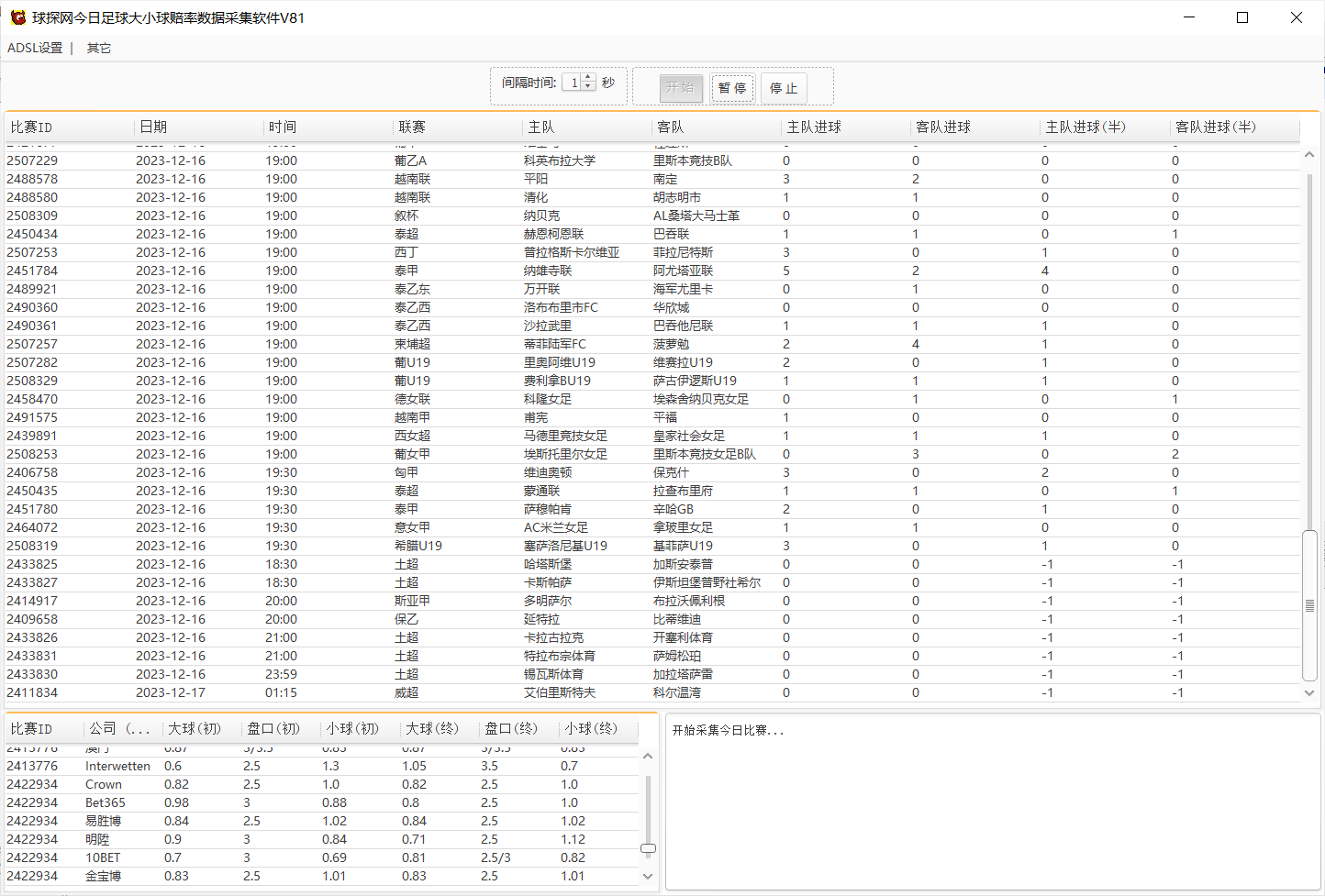Select match ID 2491575
The height and width of the screenshot is (896, 1325).
pos(32,417)
